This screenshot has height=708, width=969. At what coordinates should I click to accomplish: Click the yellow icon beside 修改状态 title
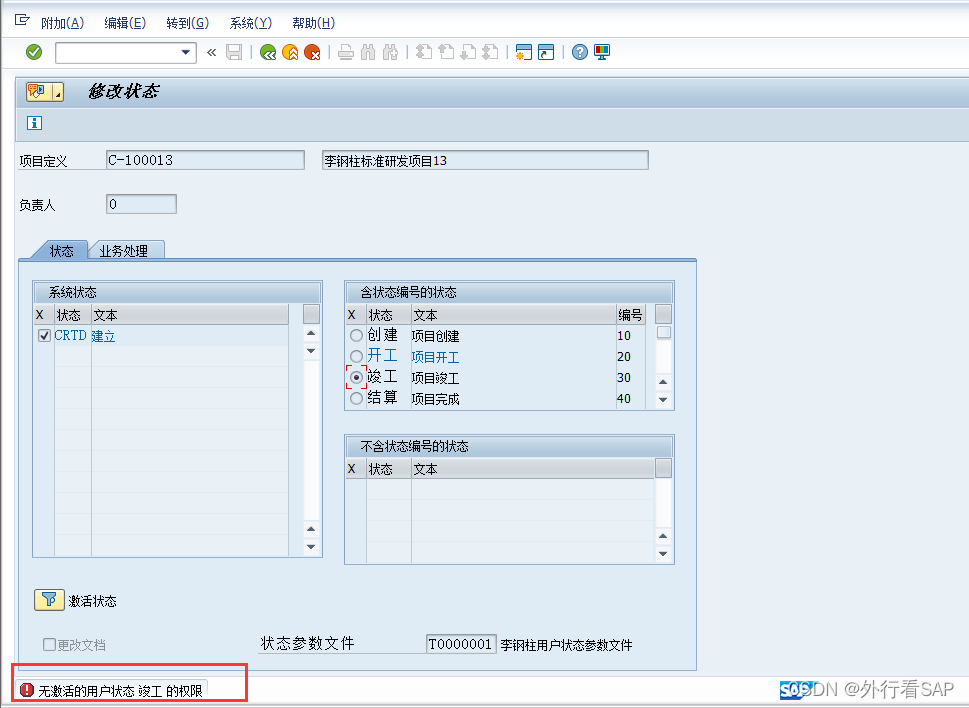tap(38, 92)
